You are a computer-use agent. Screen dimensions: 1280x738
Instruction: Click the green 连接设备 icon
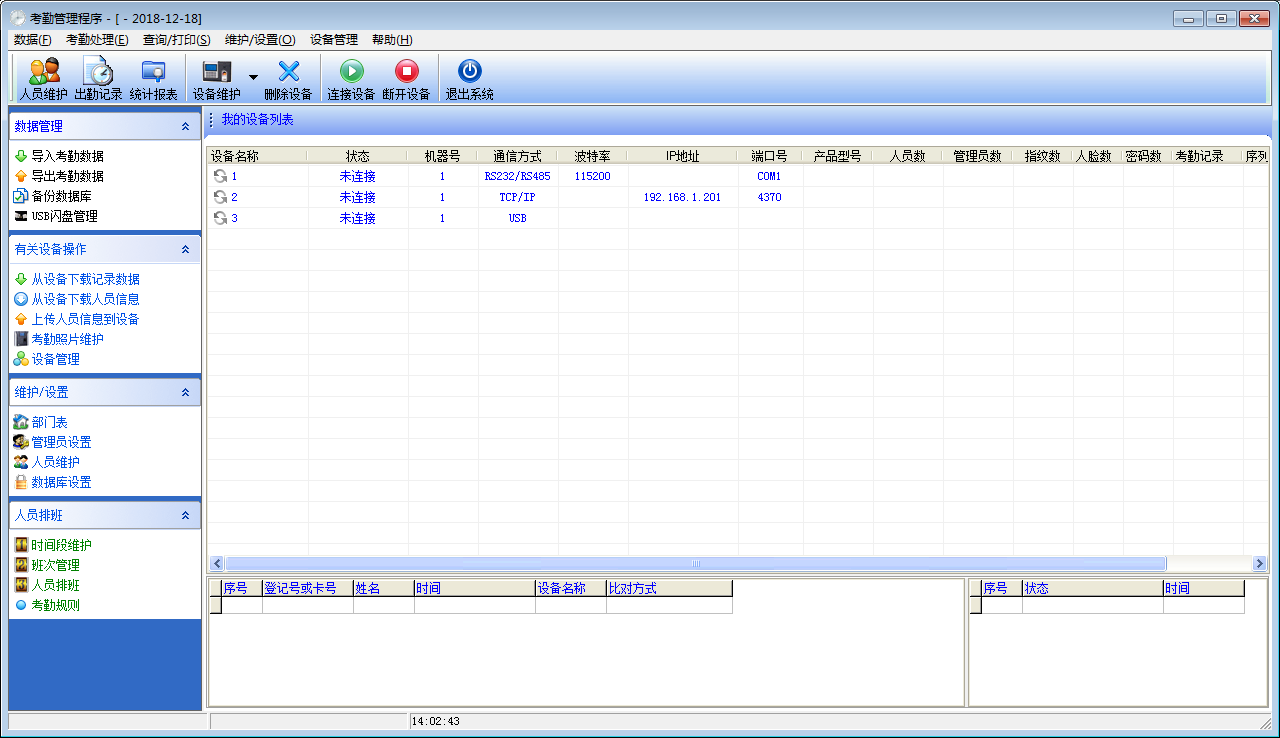pos(351,72)
